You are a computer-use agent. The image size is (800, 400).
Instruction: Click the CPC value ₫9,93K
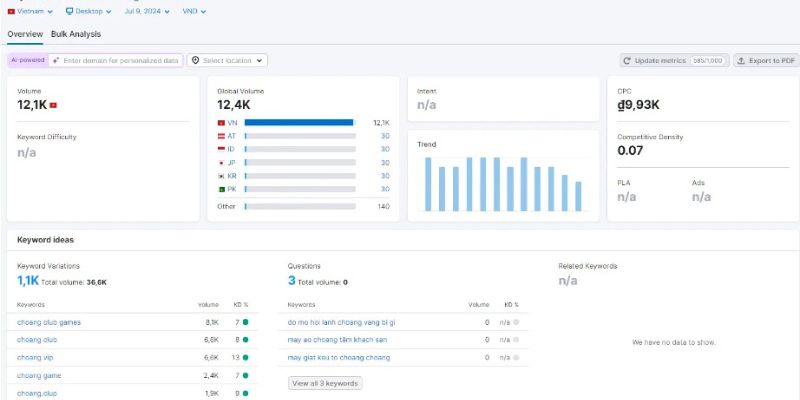point(638,105)
